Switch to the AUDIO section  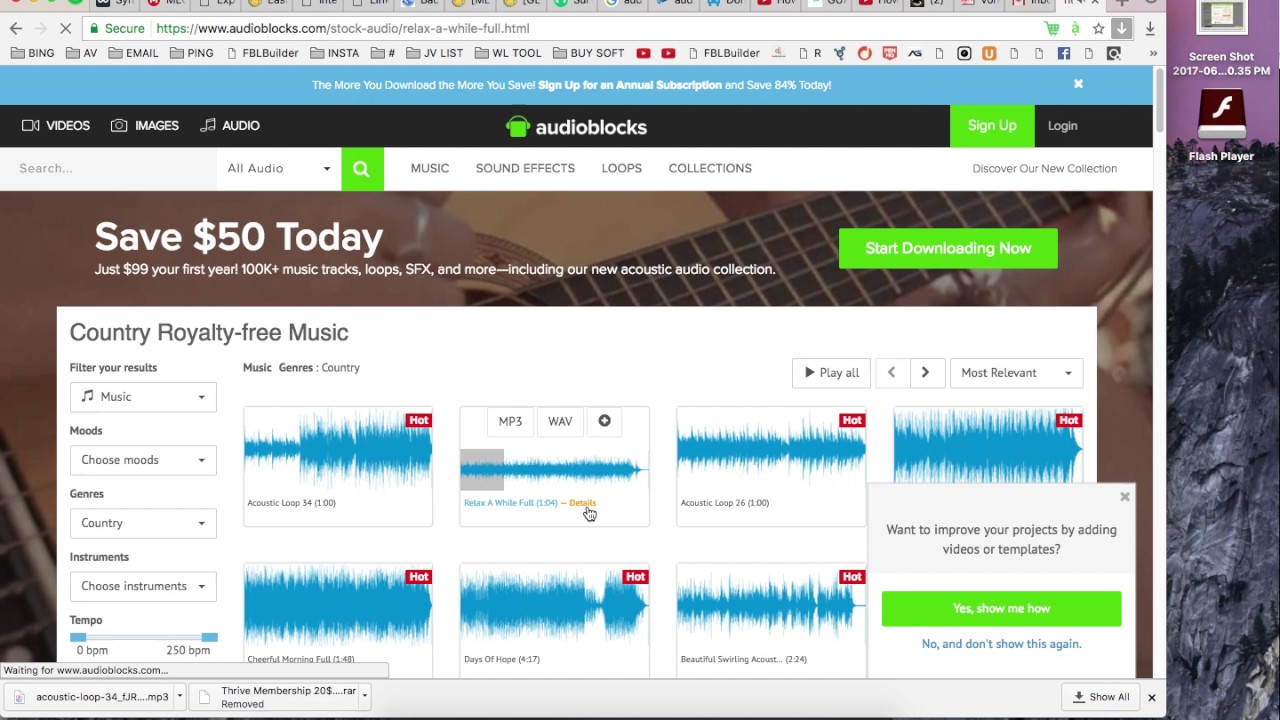(x=230, y=126)
